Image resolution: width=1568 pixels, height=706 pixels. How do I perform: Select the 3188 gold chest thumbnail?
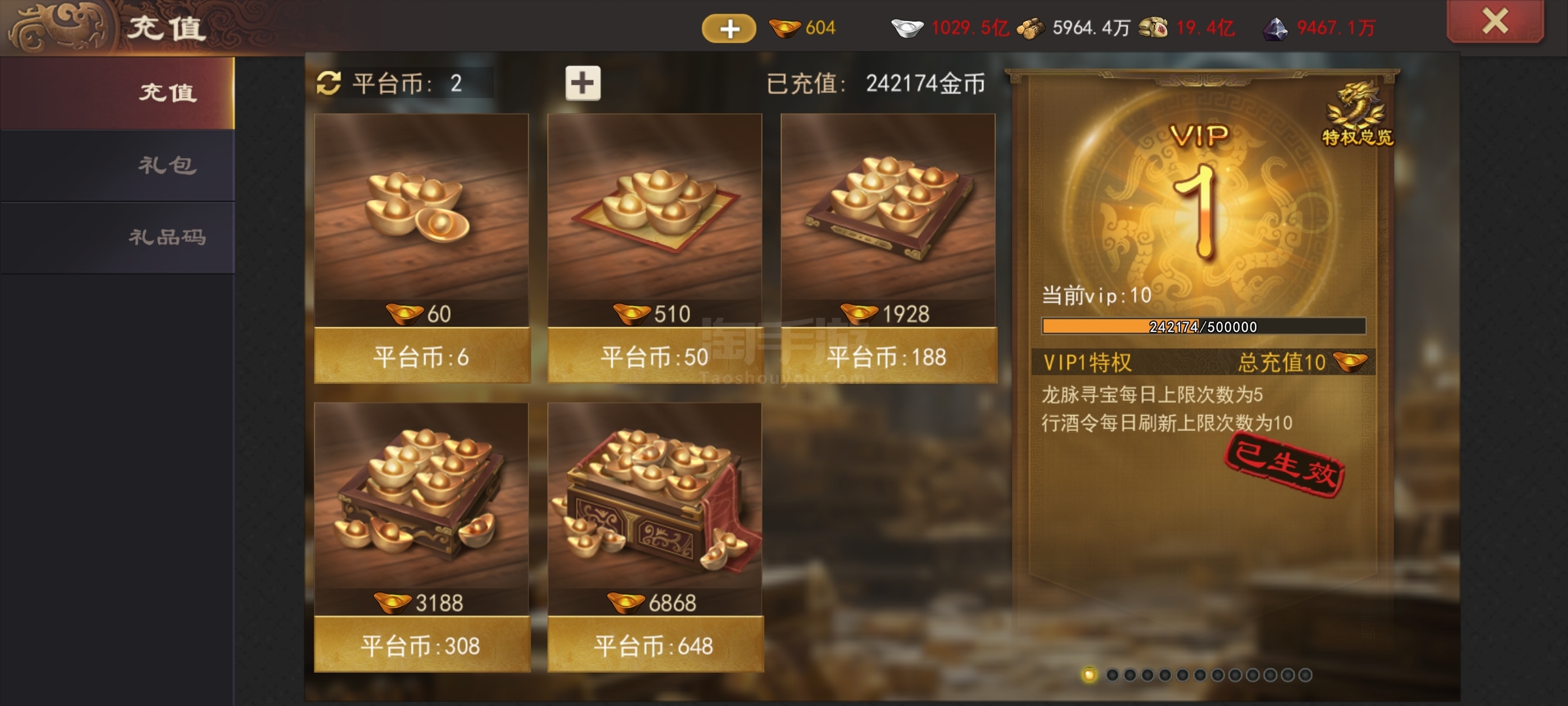click(x=421, y=496)
